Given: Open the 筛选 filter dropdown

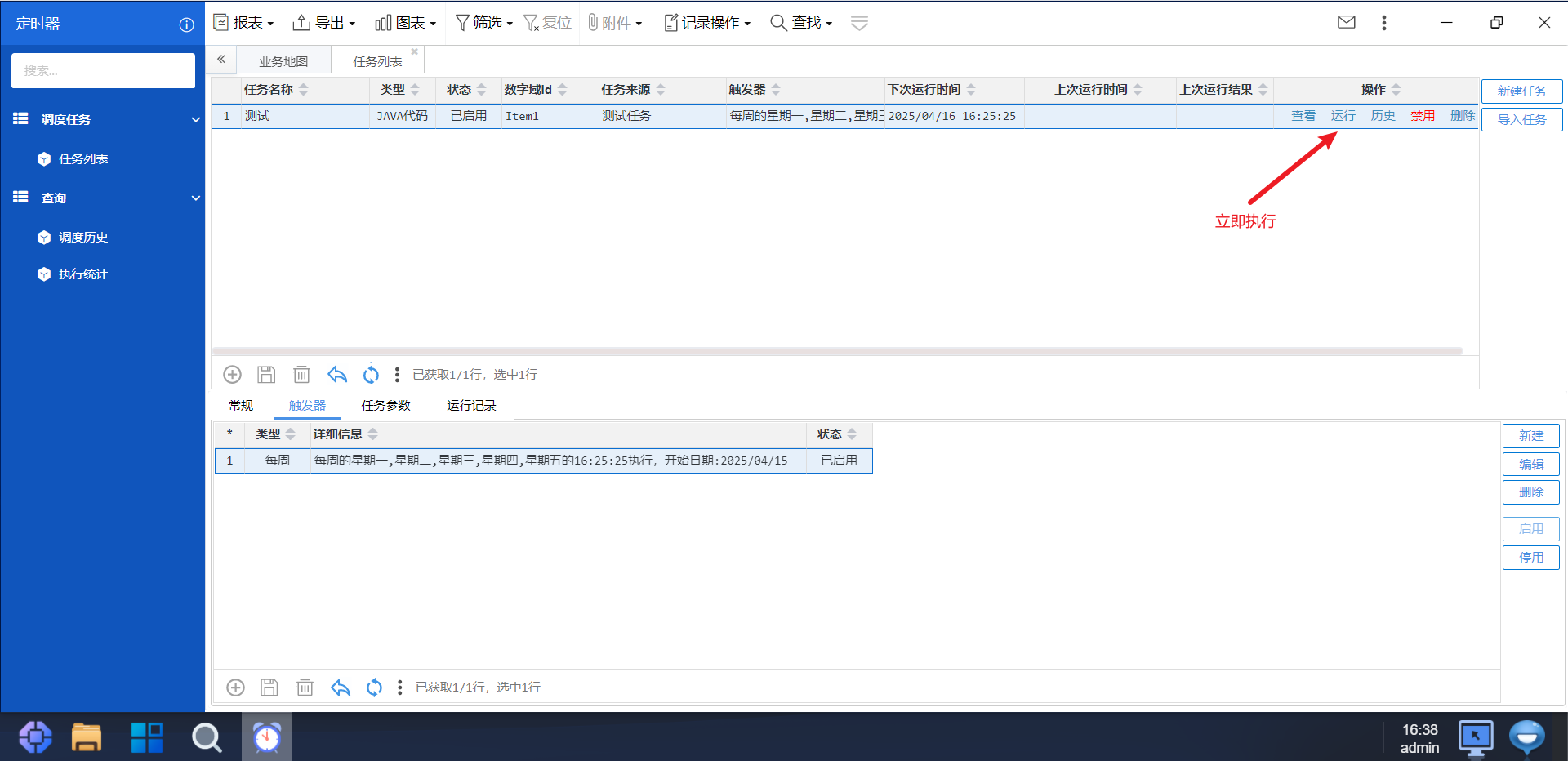Looking at the screenshot, I should [483, 23].
